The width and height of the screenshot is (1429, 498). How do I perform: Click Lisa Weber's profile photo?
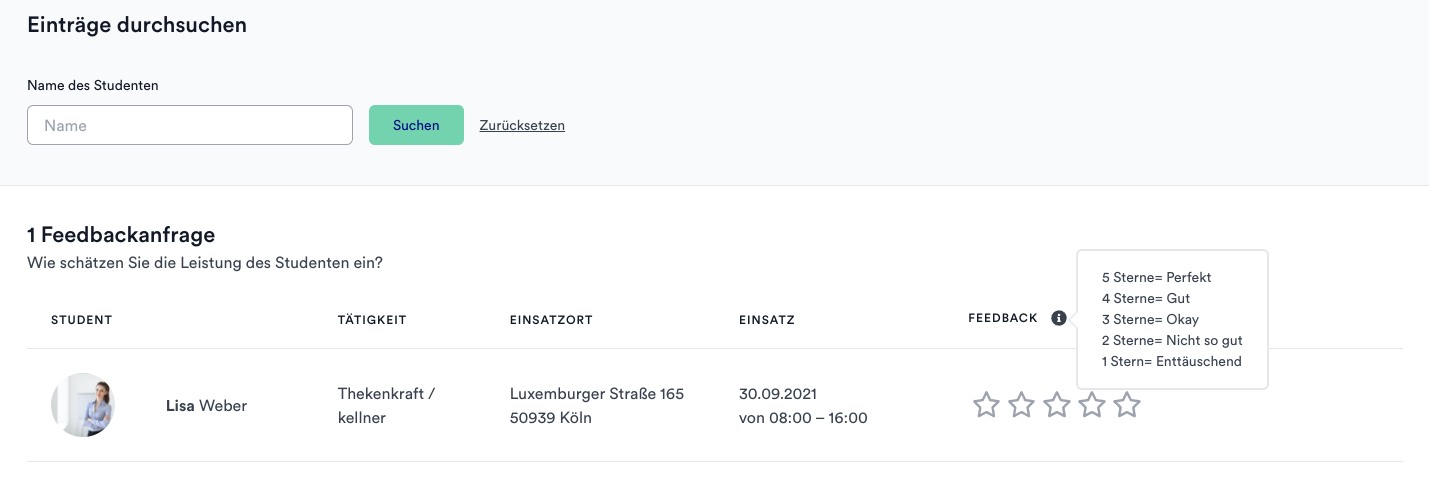pos(83,405)
